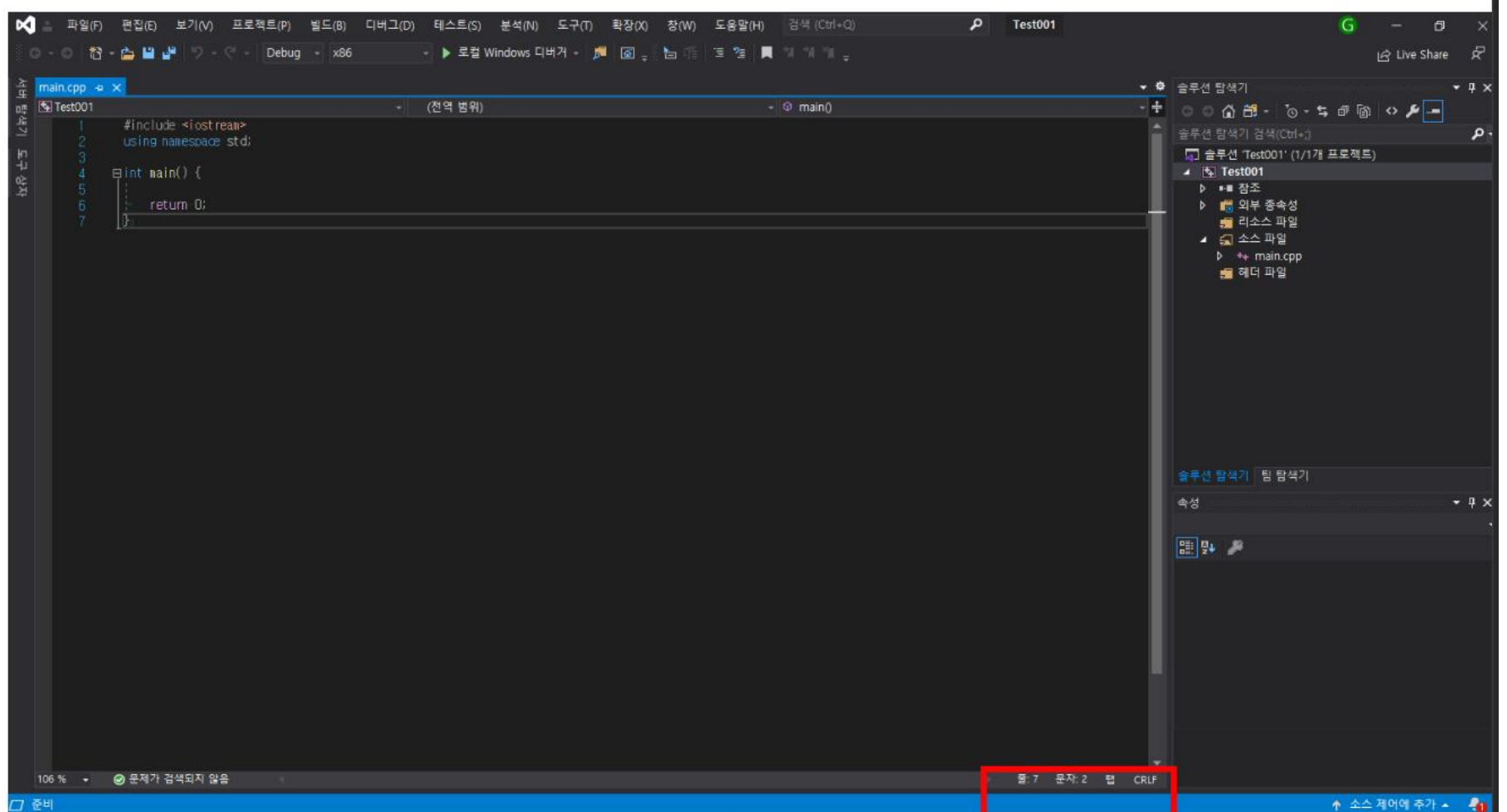This screenshot has height=812, width=1507.
Task: Open the 빌드(B) menu
Action: [328, 26]
